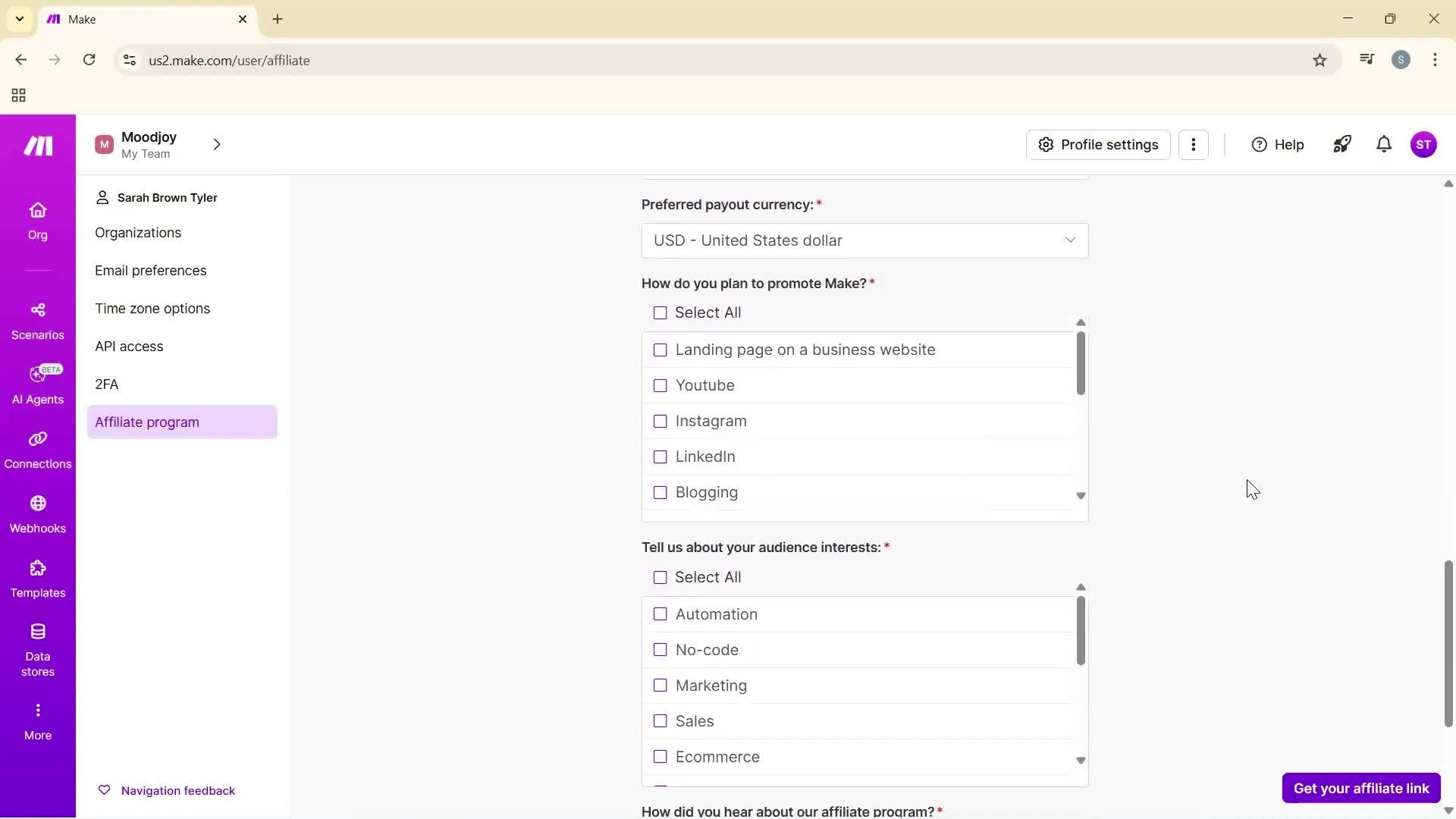Image resolution: width=1456 pixels, height=819 pixels.
Task: Click Get your affiliate link button
Action: 1360,788
